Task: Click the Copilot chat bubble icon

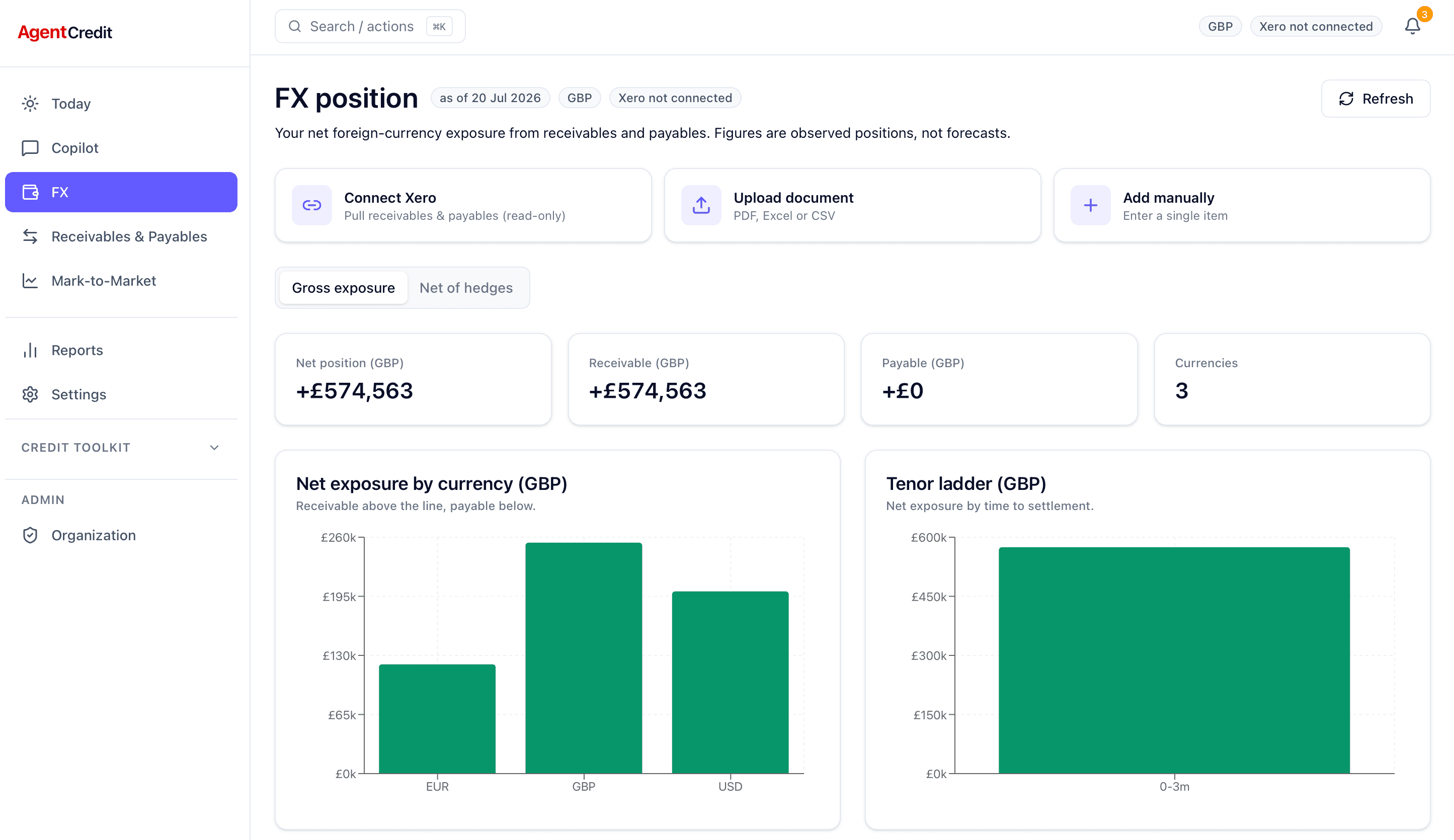Action: (30, 148)
